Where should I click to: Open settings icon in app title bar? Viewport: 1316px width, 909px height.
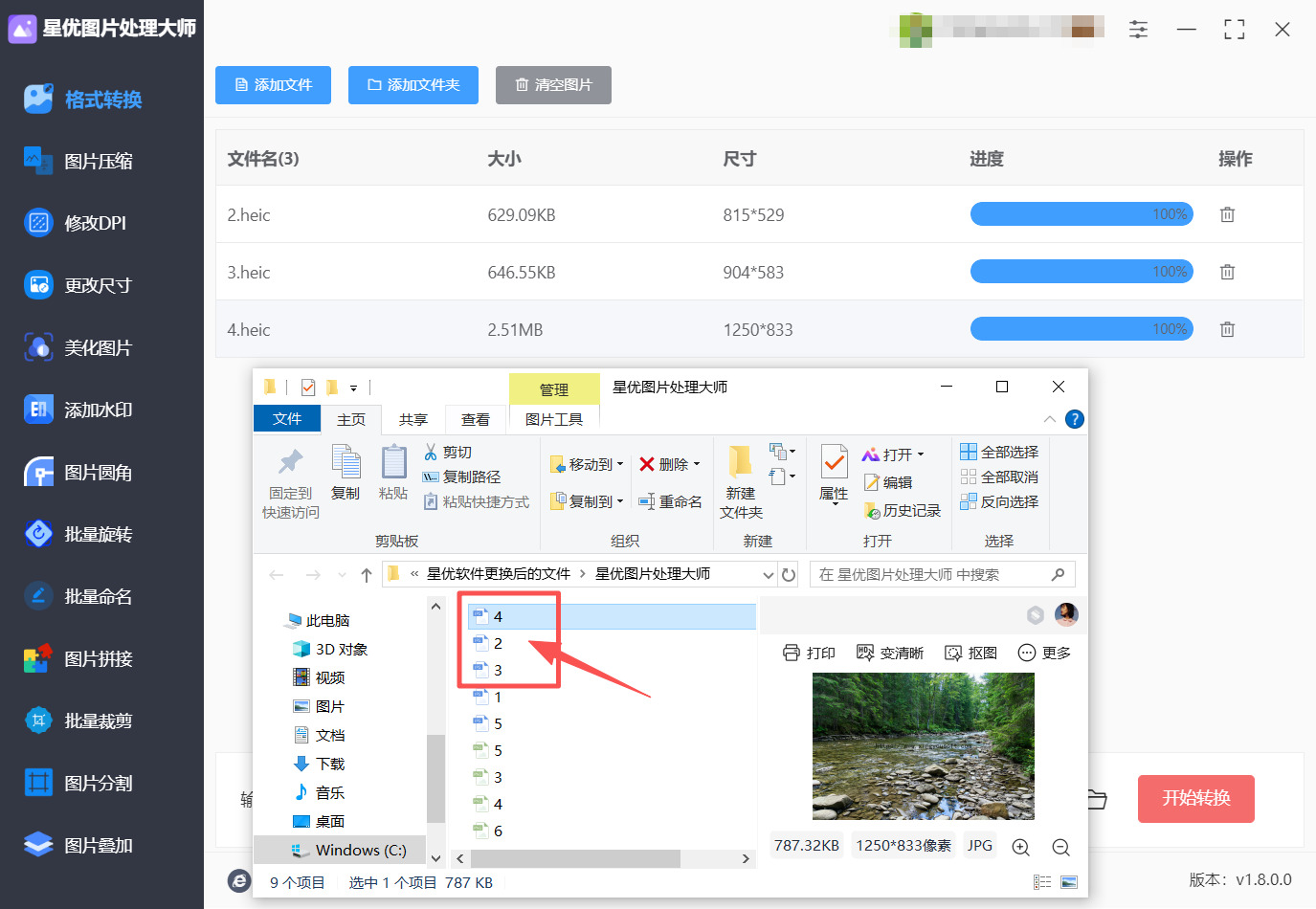pyautogui.click(x=1138, y=30)
